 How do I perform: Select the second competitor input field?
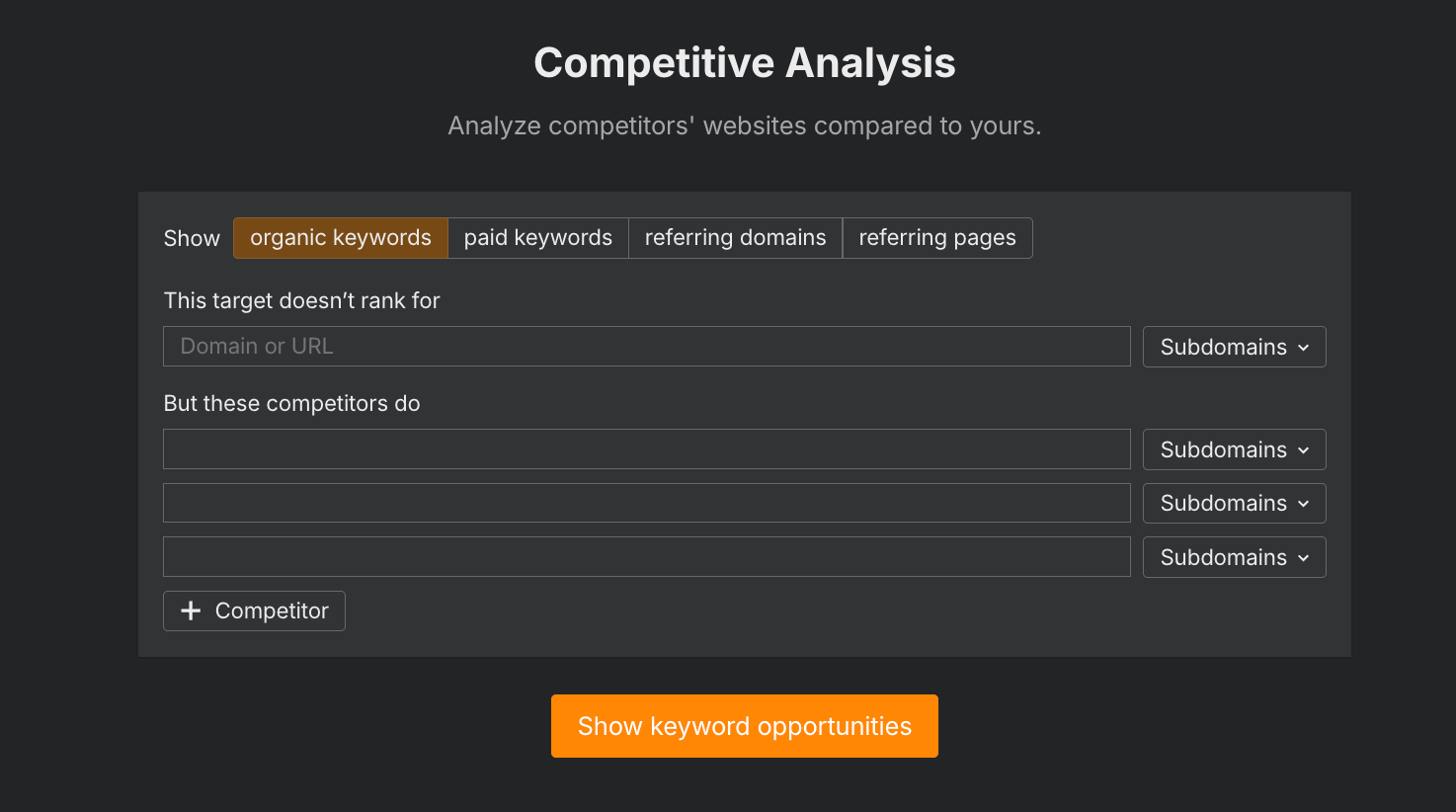(646, 503)
